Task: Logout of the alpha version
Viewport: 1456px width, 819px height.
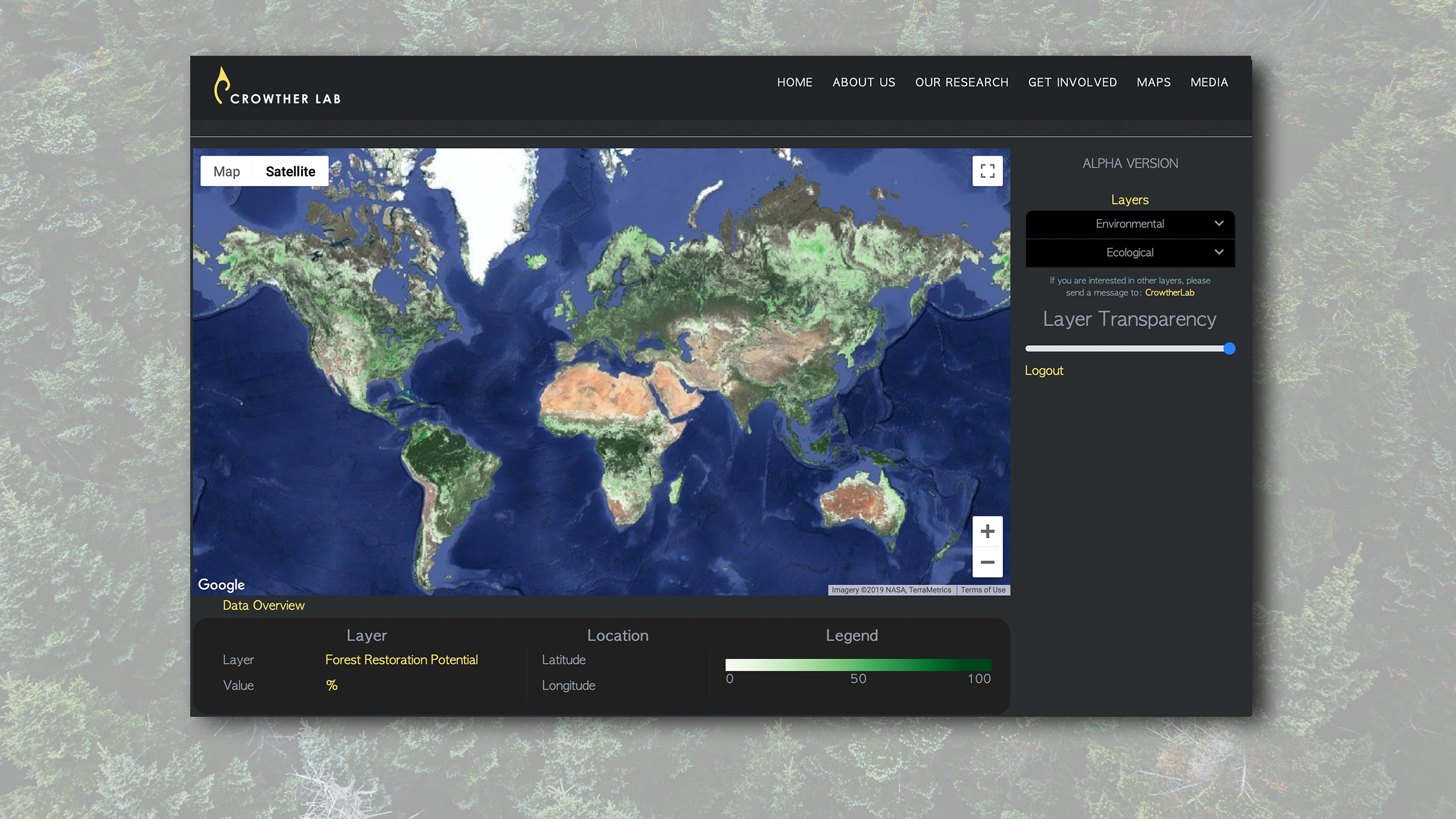Action: pyautogui.click(x=1044, y=370)
